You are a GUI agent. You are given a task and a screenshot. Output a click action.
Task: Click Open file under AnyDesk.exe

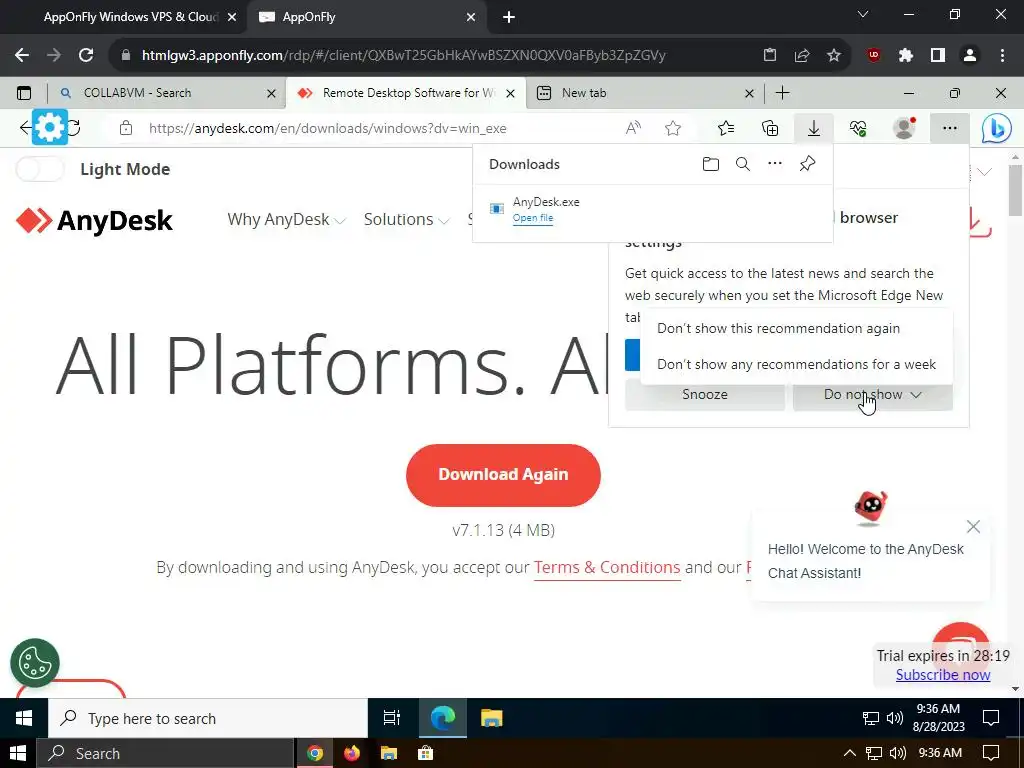click(x=533, y=218)
